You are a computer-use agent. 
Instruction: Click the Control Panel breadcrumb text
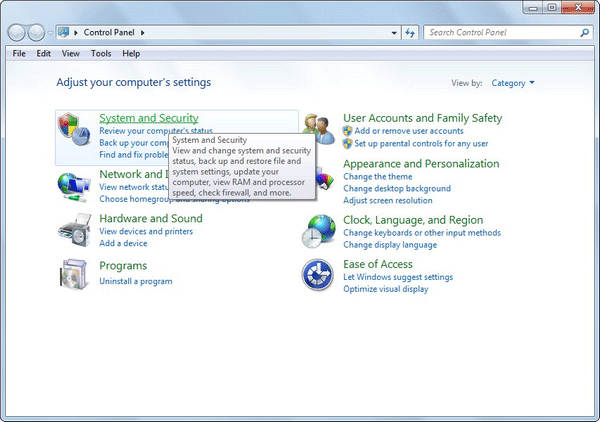coord(109,33)
